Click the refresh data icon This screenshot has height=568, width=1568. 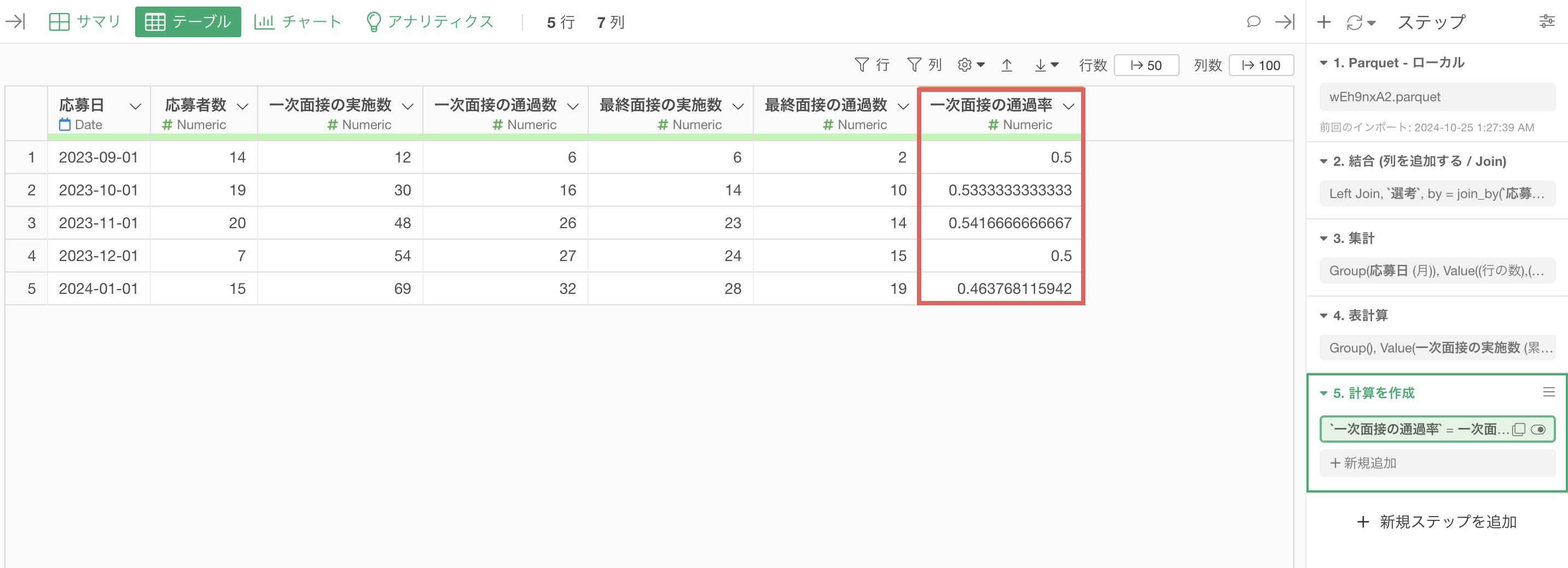coord(1354,22)
